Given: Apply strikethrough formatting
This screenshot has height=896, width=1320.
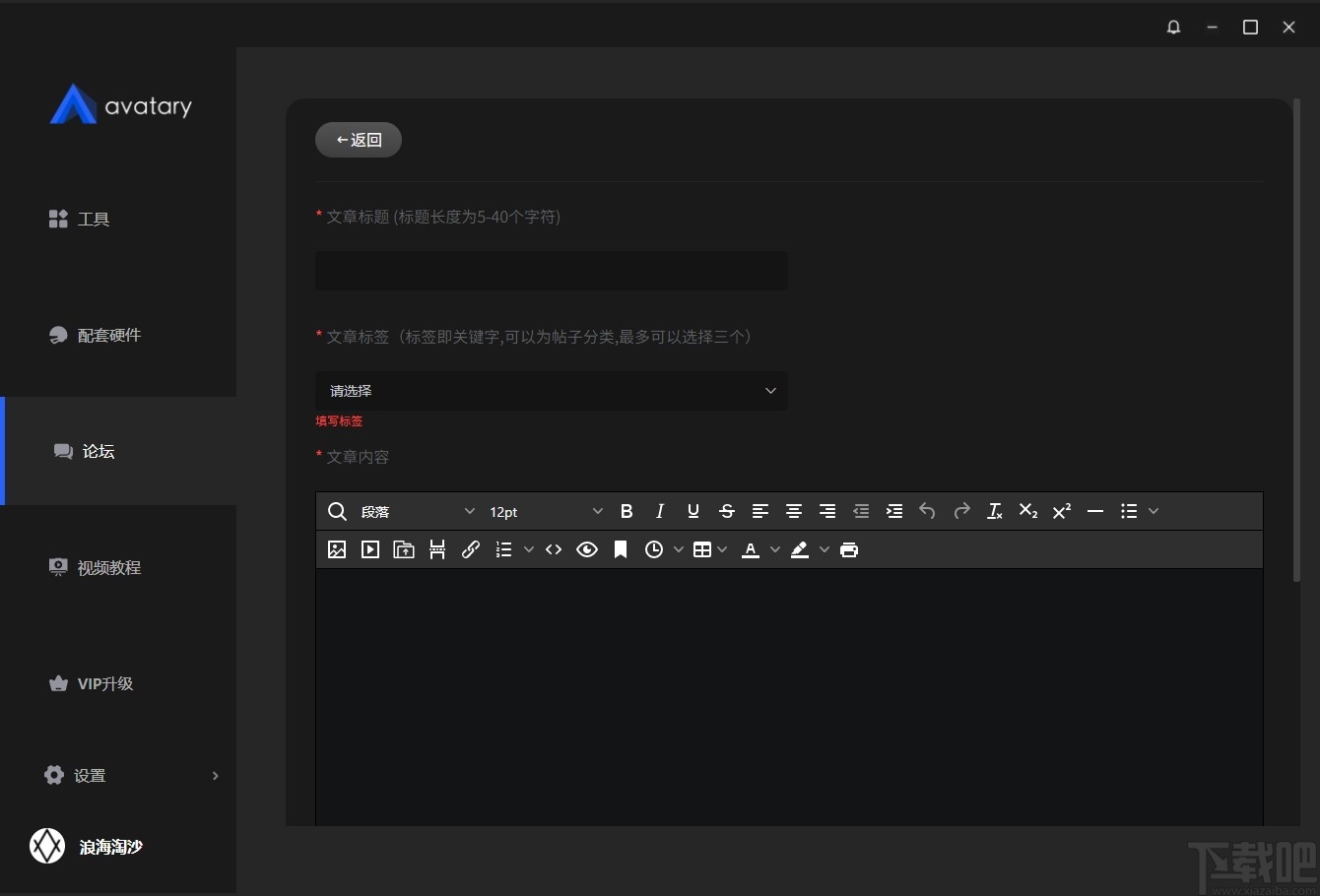Looking at the screenshot, I should pos(726,511).
